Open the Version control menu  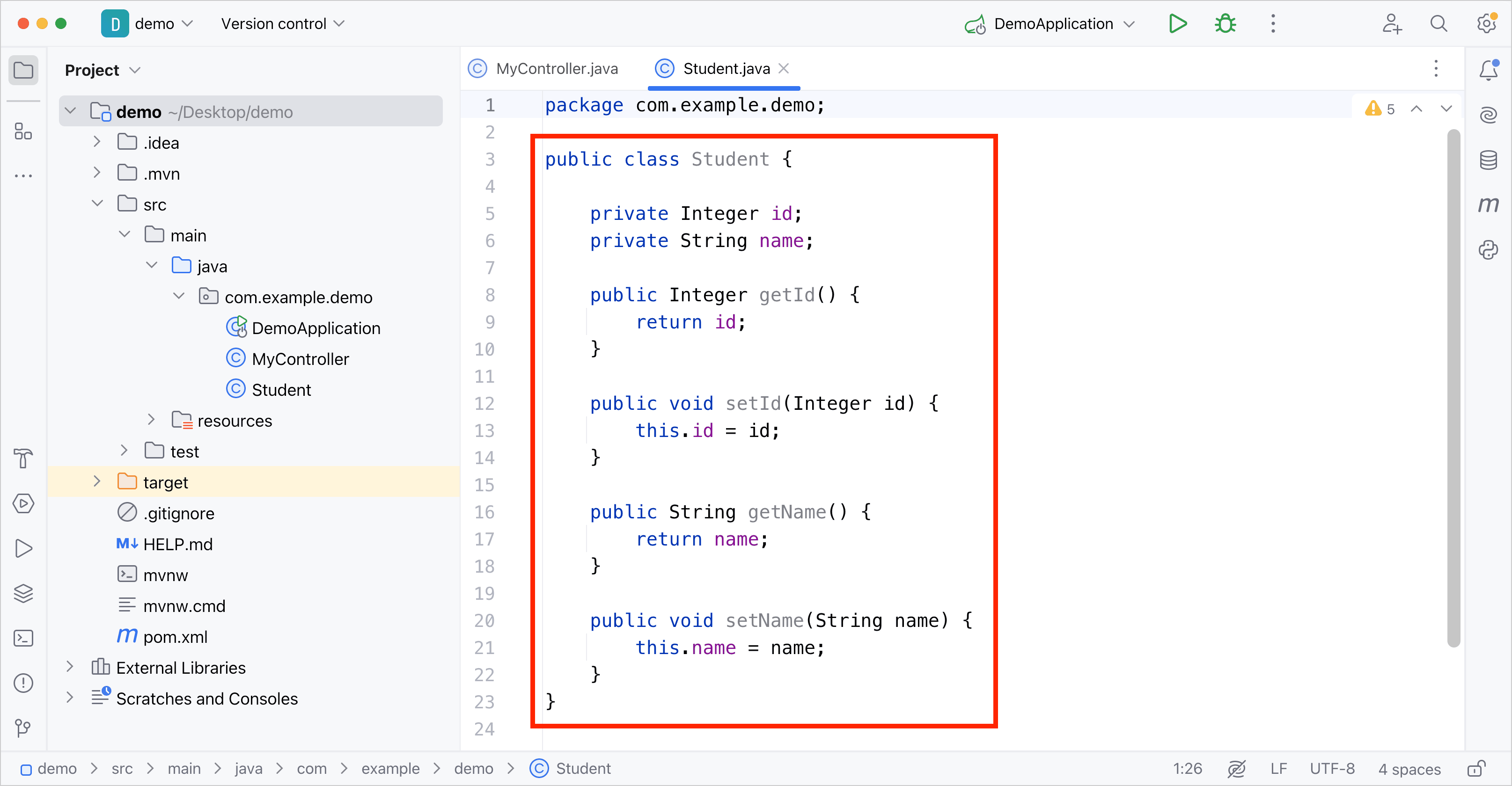coord(282,23)
